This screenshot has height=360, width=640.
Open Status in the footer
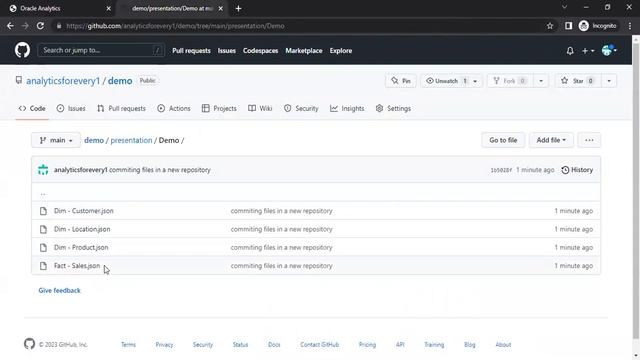240,345
